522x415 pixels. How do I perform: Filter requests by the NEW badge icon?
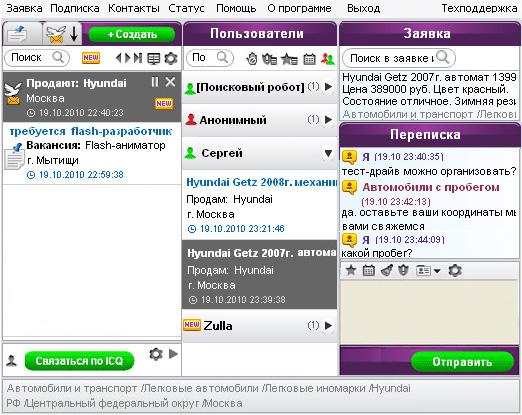click(x=91, y=58)
